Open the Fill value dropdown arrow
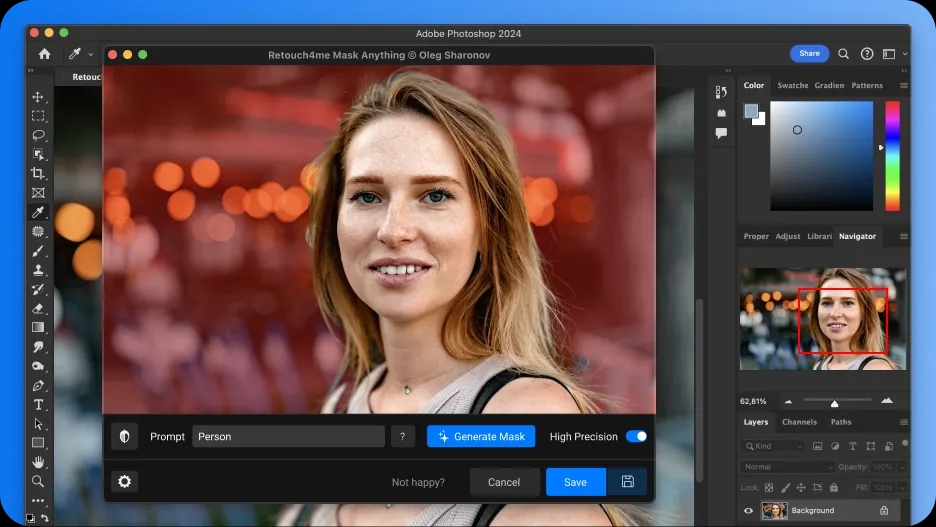This screenshot has width=936, height=527. (903, 488)
